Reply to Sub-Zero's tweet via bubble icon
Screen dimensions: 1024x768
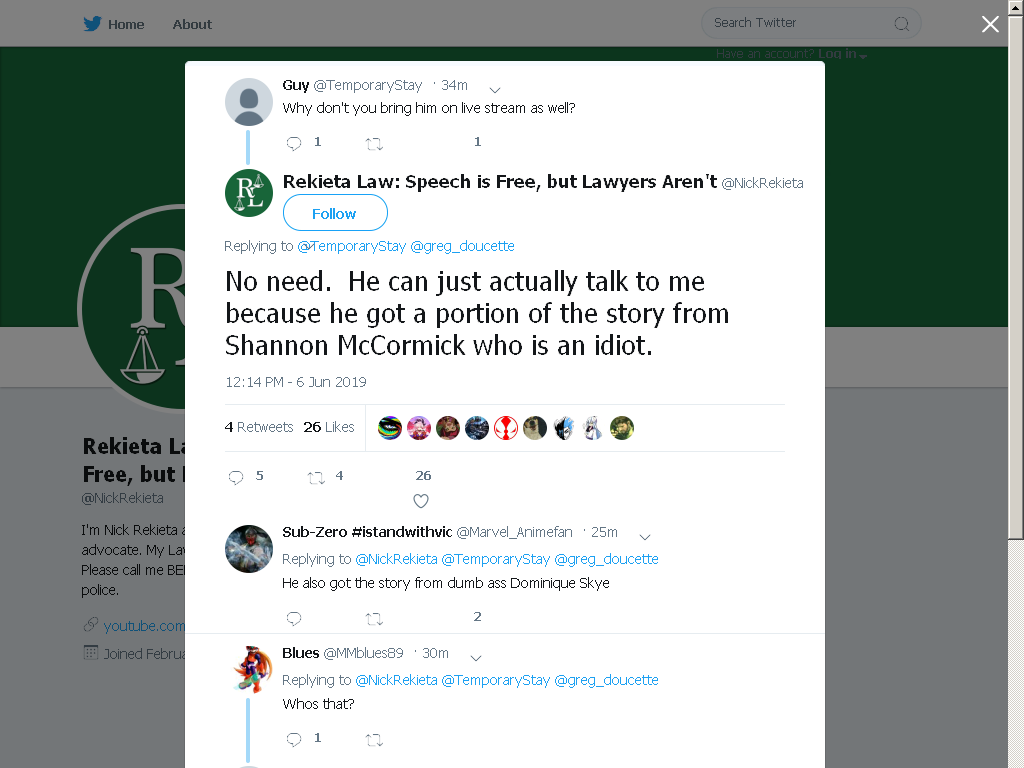[x=294, y=618]
